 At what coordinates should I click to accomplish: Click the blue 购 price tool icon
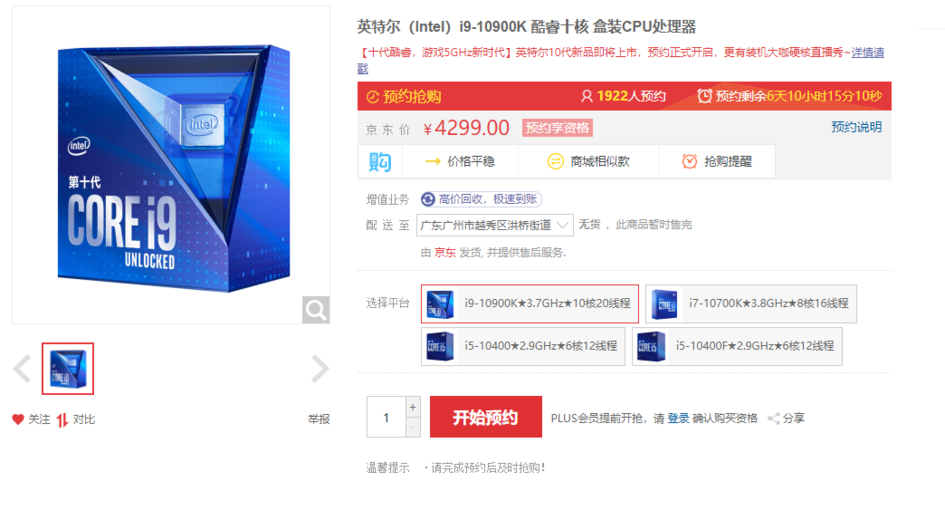coord(380,161)
